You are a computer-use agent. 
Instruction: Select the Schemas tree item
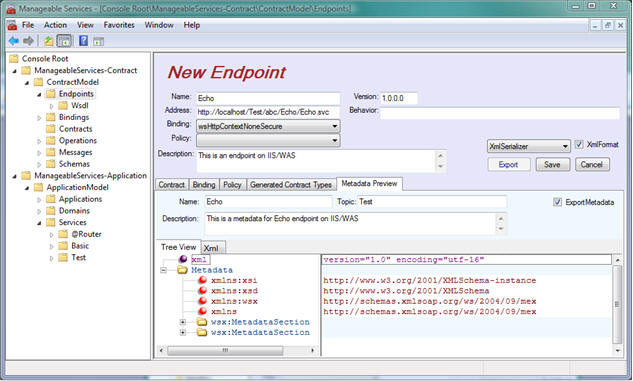click(x=74, y=164)
